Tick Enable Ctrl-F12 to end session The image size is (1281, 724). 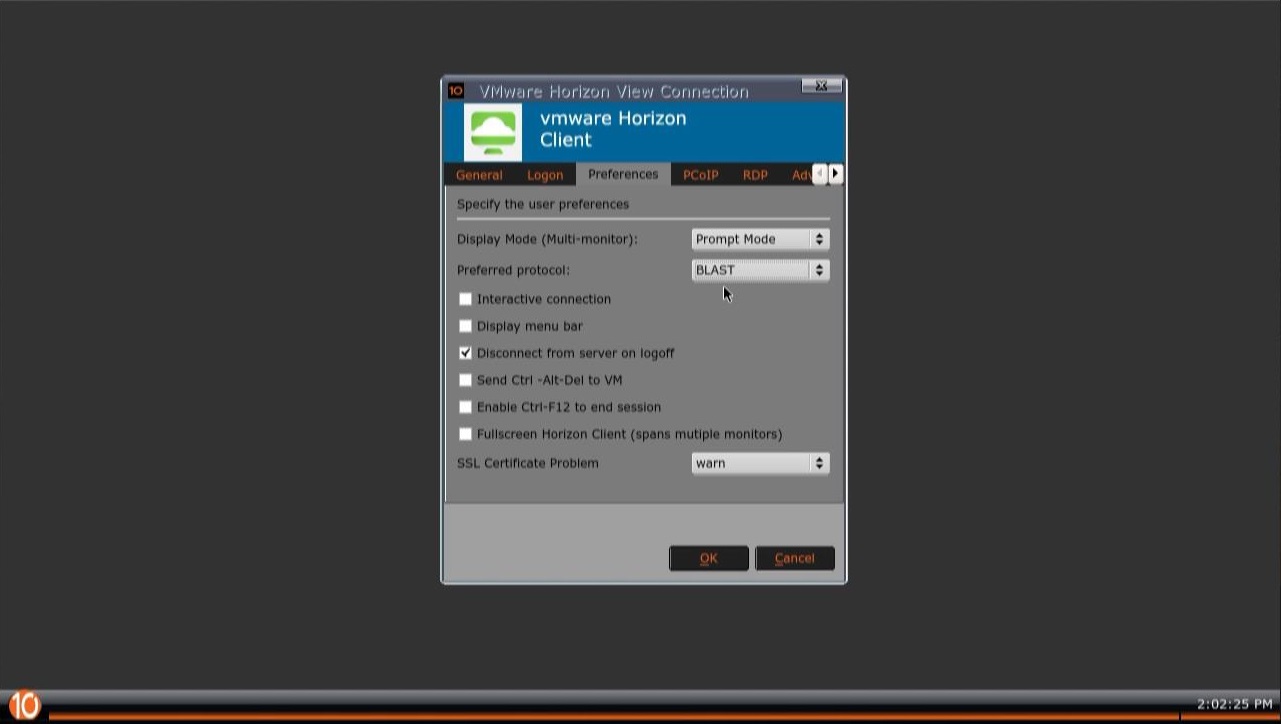pos(465,407)
